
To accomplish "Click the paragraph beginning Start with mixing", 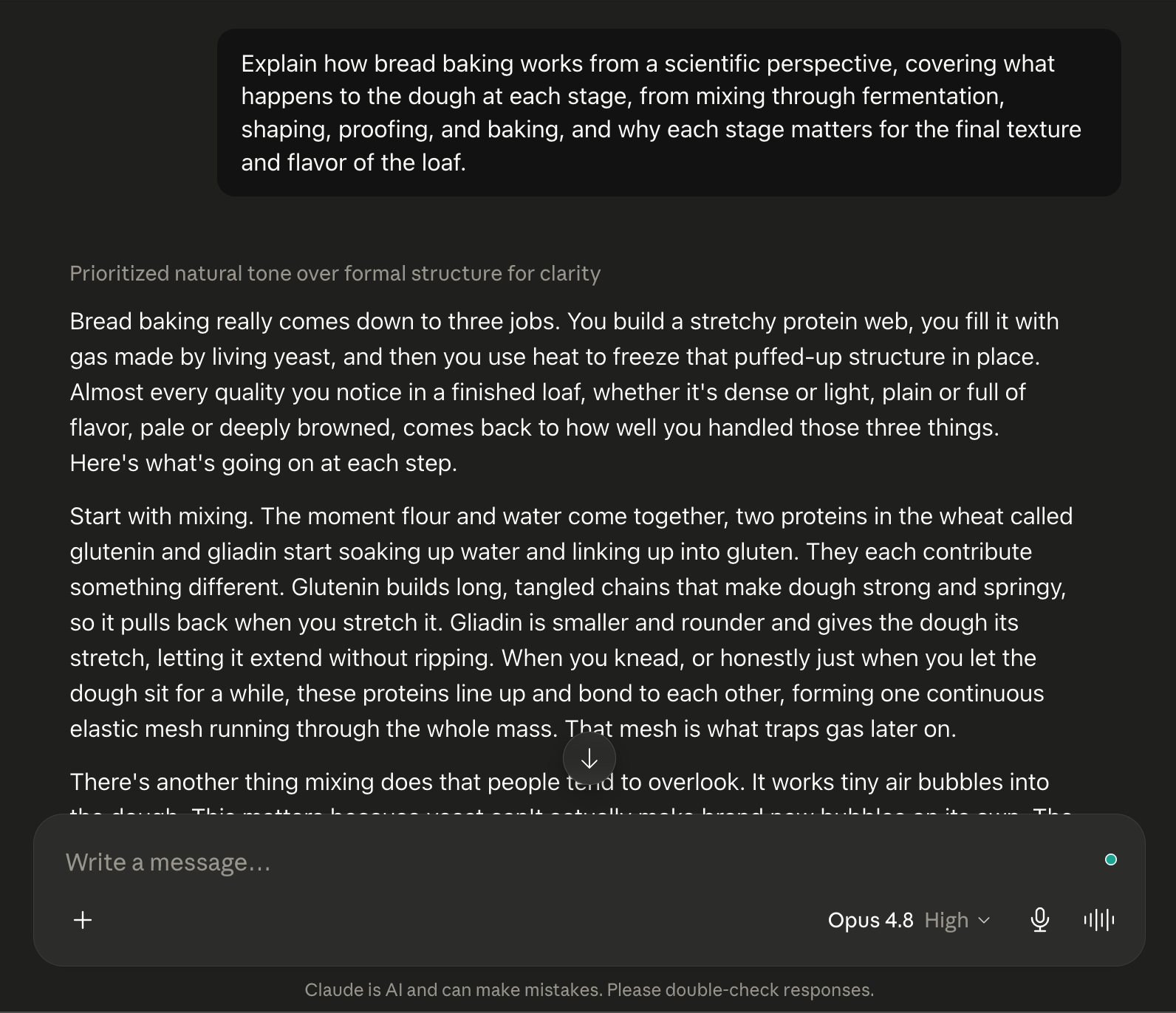I will 570,622.
